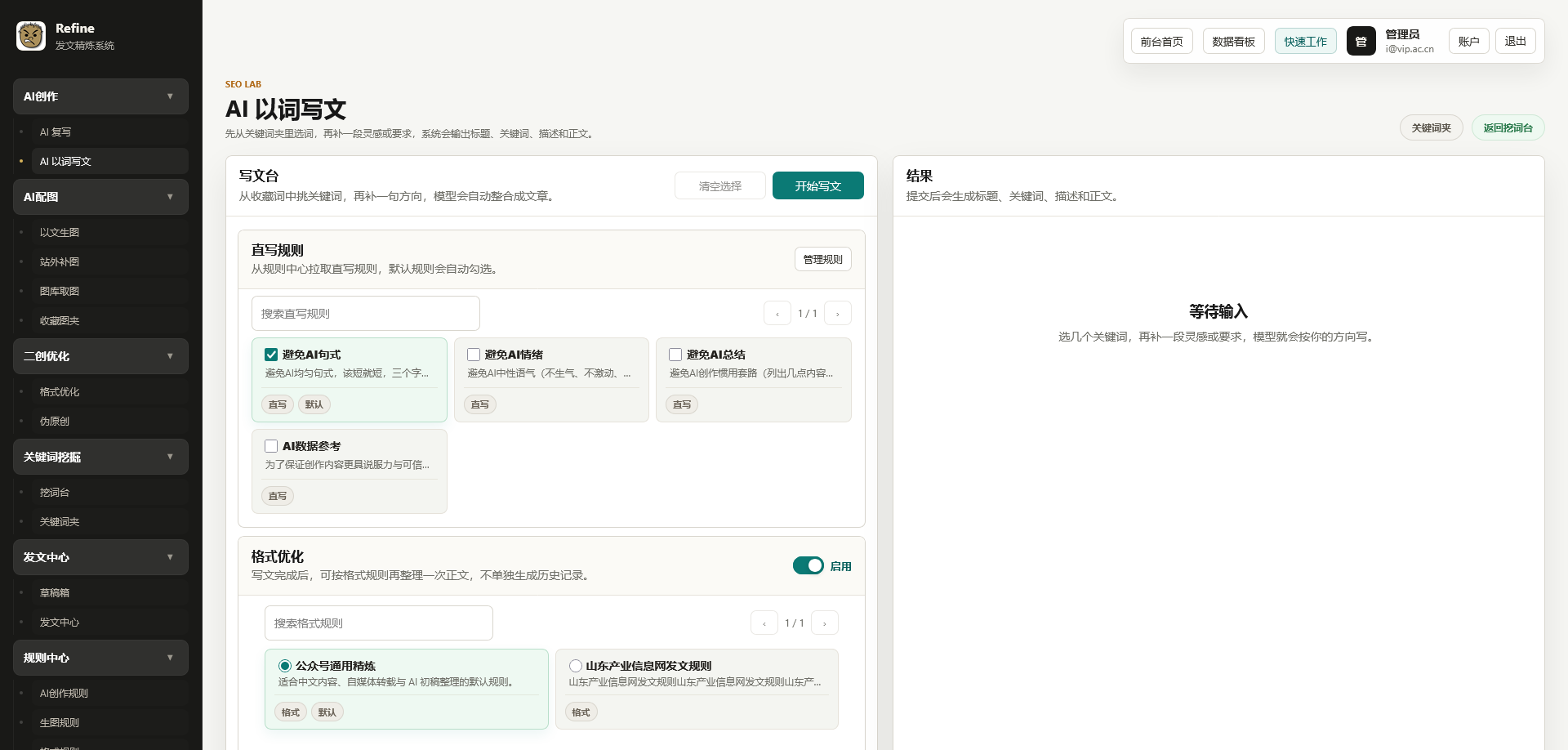Open 格式优化 item in sidebar
This screenshot has width=1568, height=750.
(x=109, y=391)
